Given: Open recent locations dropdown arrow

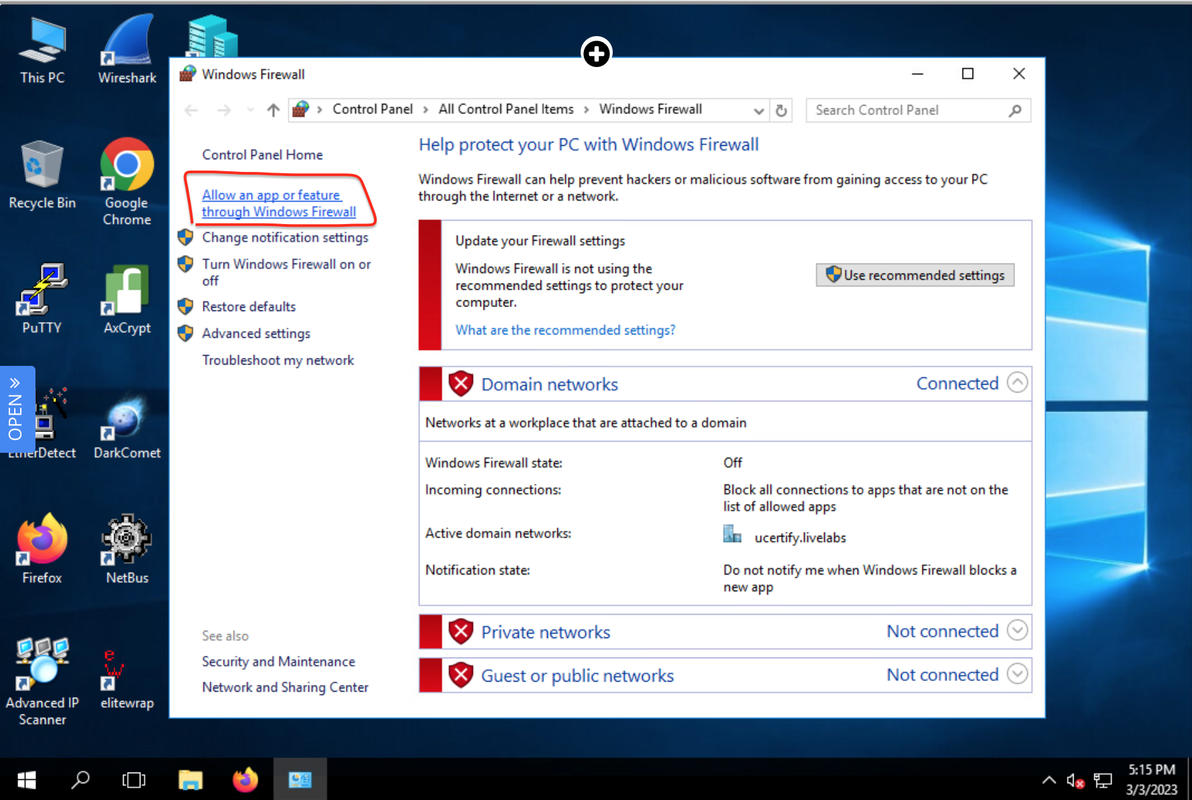Looking at the screenshot, I should (250, 110).
